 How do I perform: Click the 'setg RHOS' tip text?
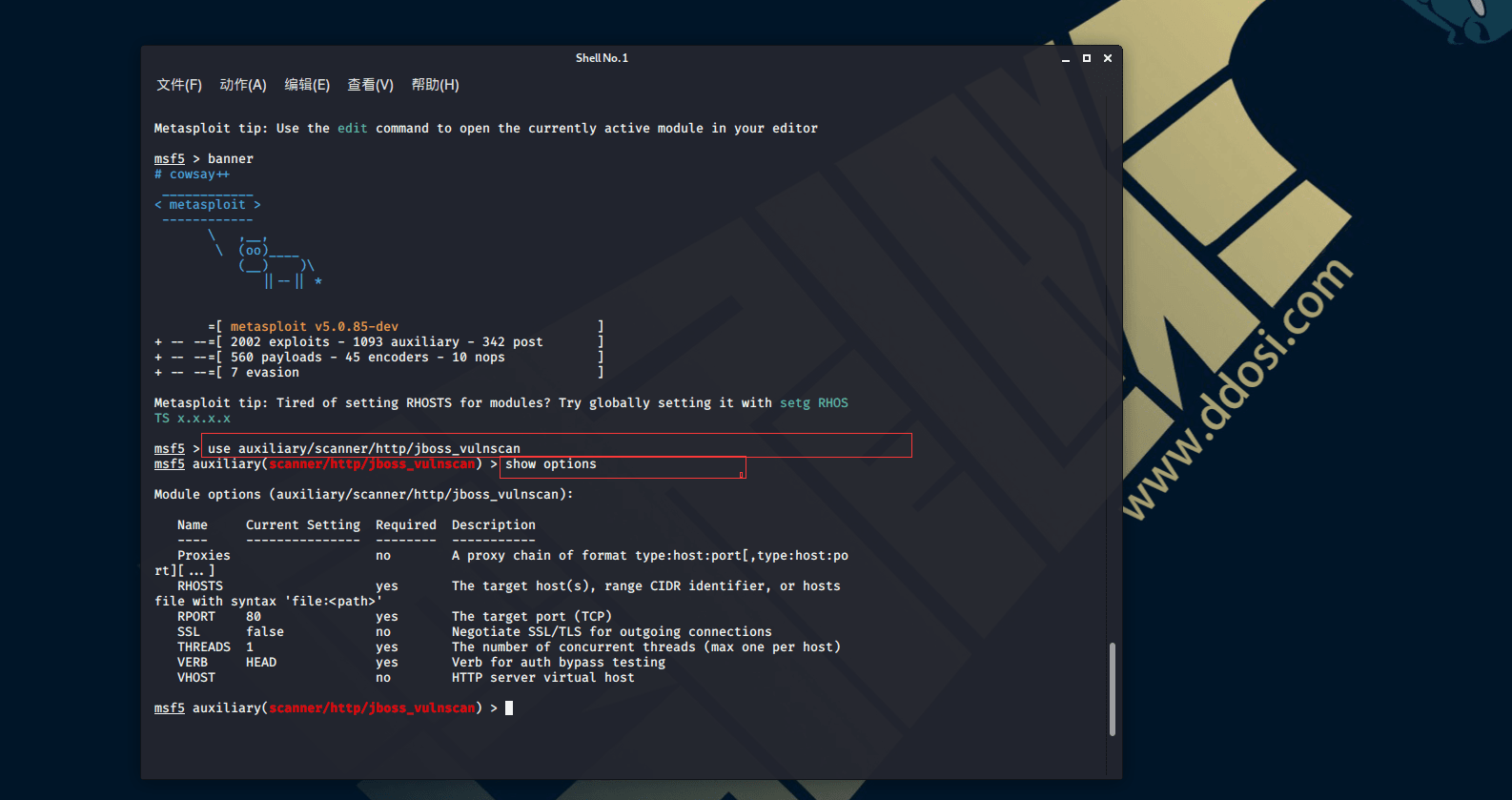pyautogui.click(x=814, y=403)
